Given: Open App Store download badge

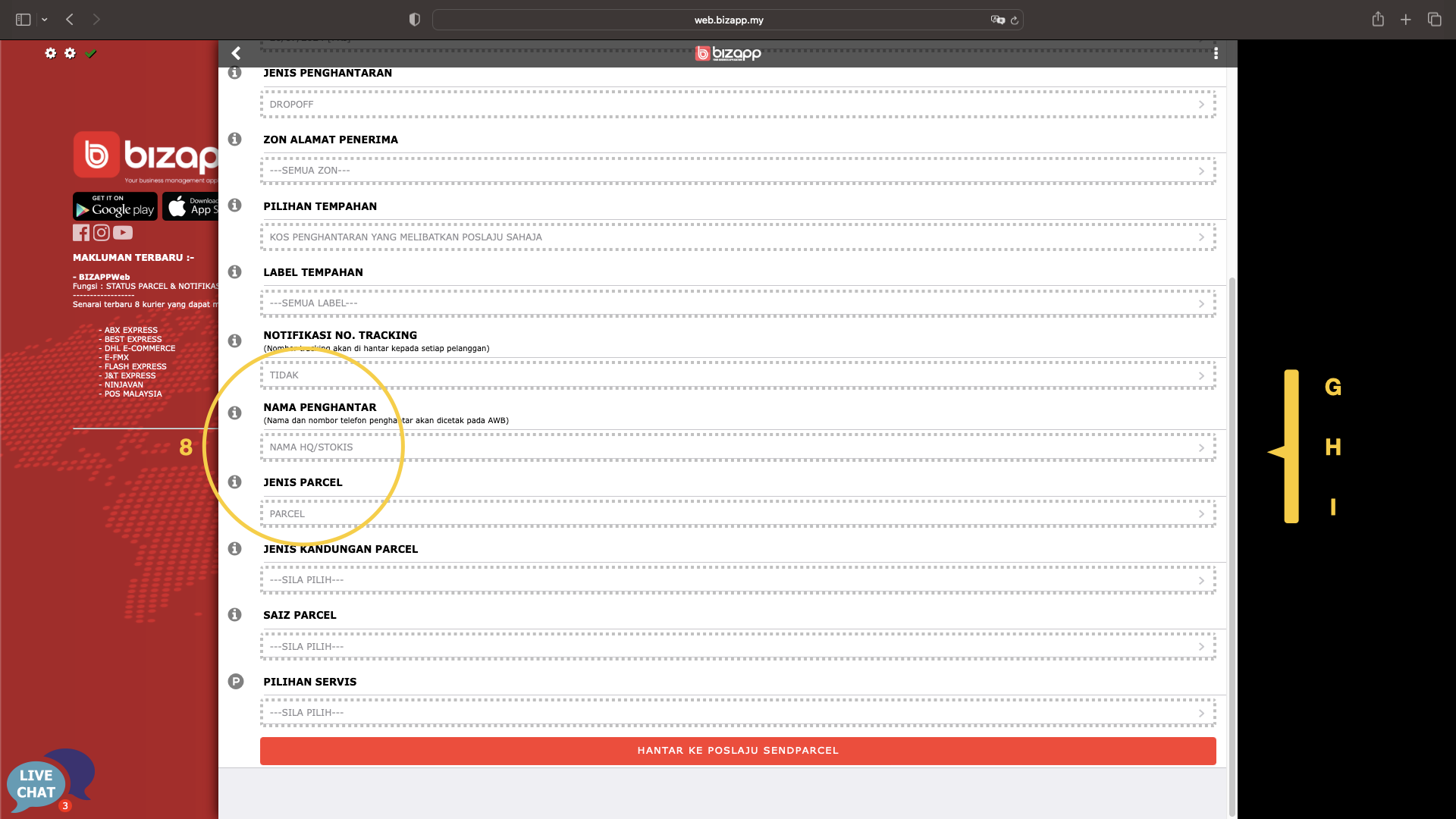Looking at the screenshot, I should [190, 206].
